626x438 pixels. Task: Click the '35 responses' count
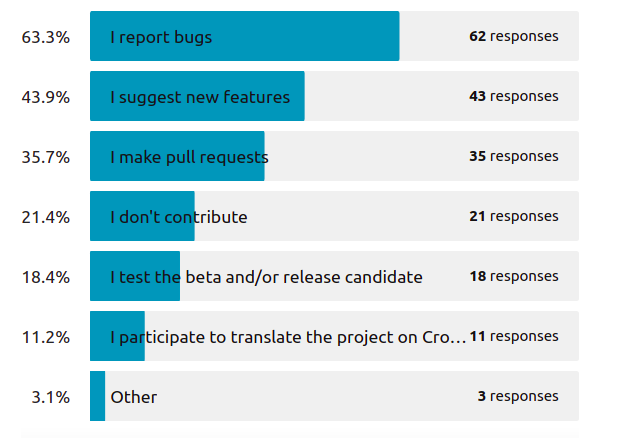click(514, 156)
